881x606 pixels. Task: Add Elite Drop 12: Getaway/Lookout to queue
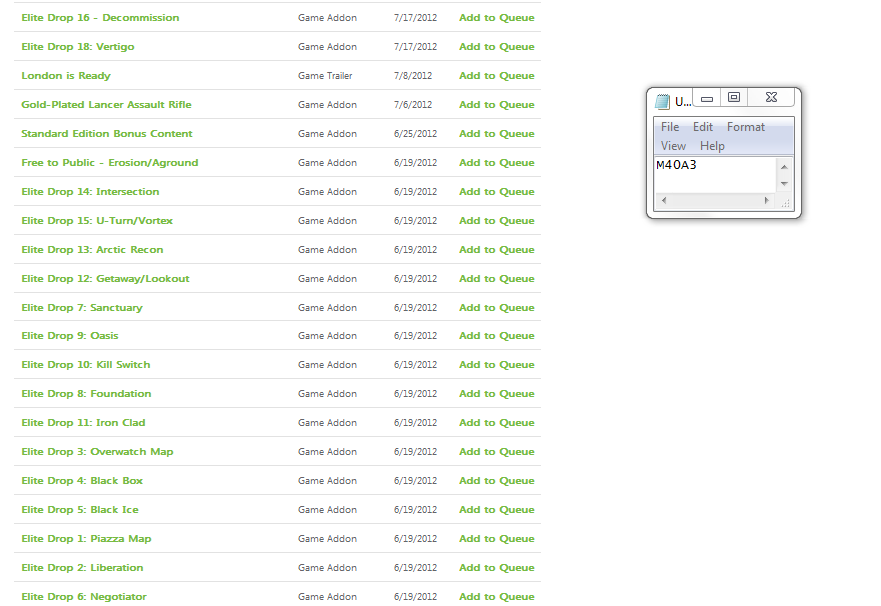coord(497,279)
